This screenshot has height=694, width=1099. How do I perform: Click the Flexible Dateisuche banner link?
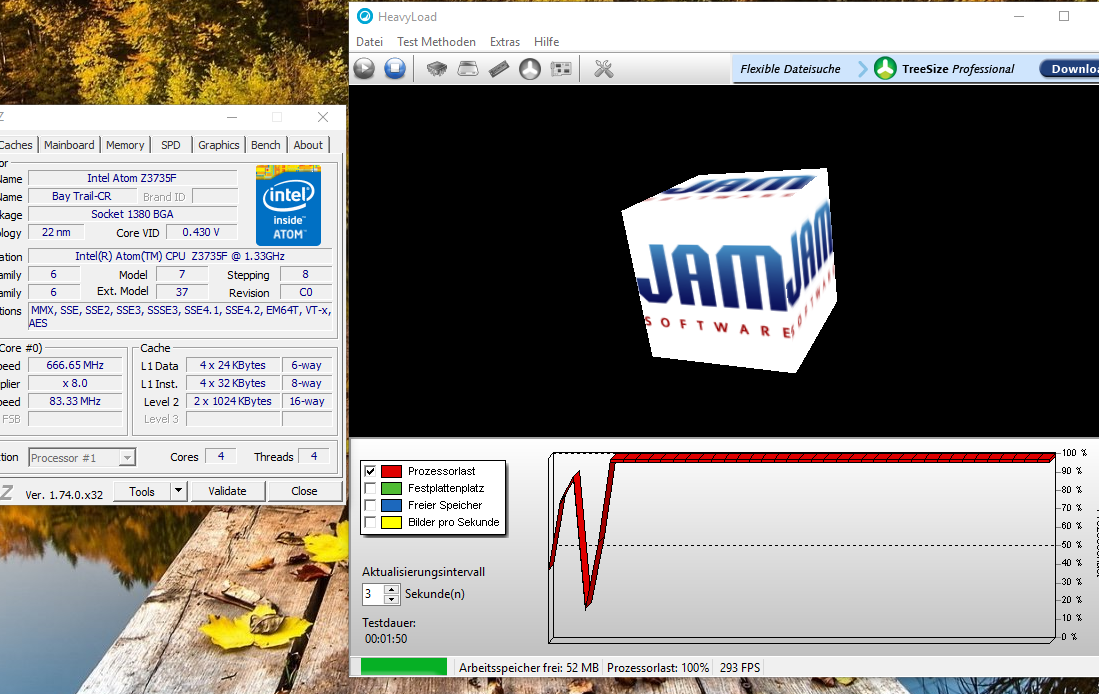790,69
